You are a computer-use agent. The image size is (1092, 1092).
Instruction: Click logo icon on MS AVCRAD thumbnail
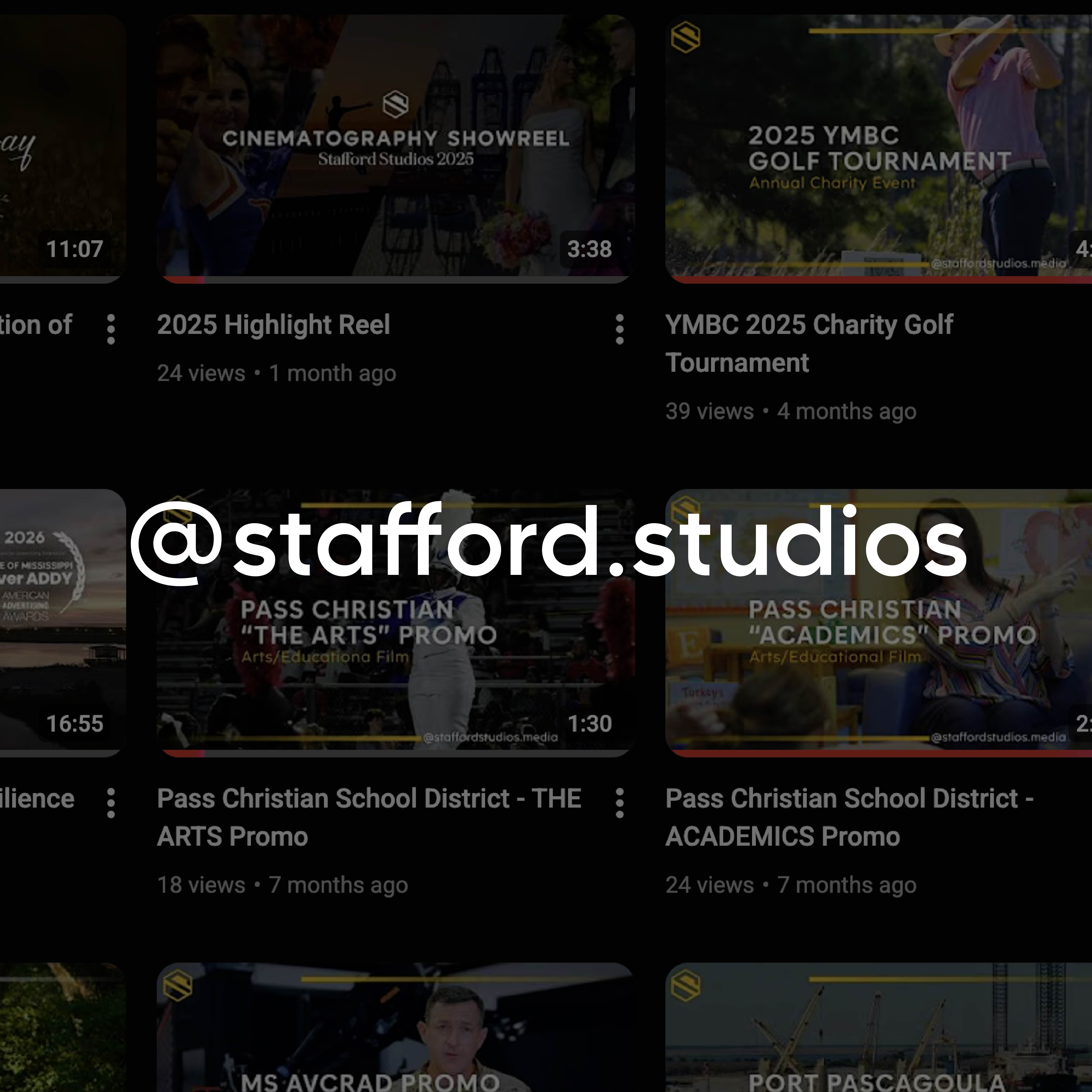pyautogui.click(x=177, y=986)
